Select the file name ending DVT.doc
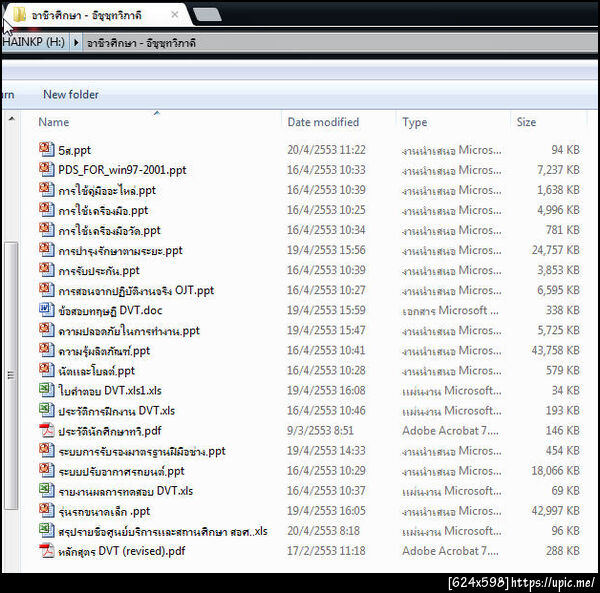Viewport: 600px width, 593px height. coord(110,310)
